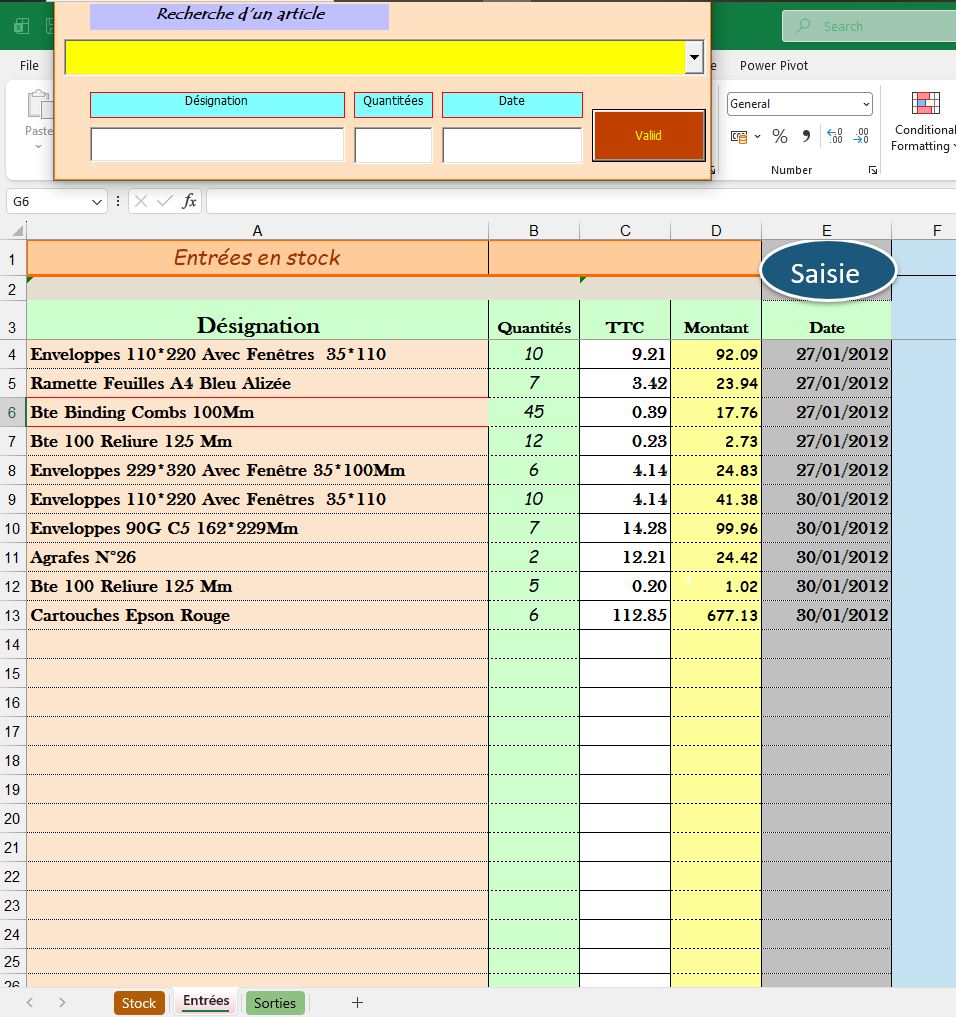
Task: Click the Search box in the title bar
Action: pyautogui.click(x=869, y=26)
